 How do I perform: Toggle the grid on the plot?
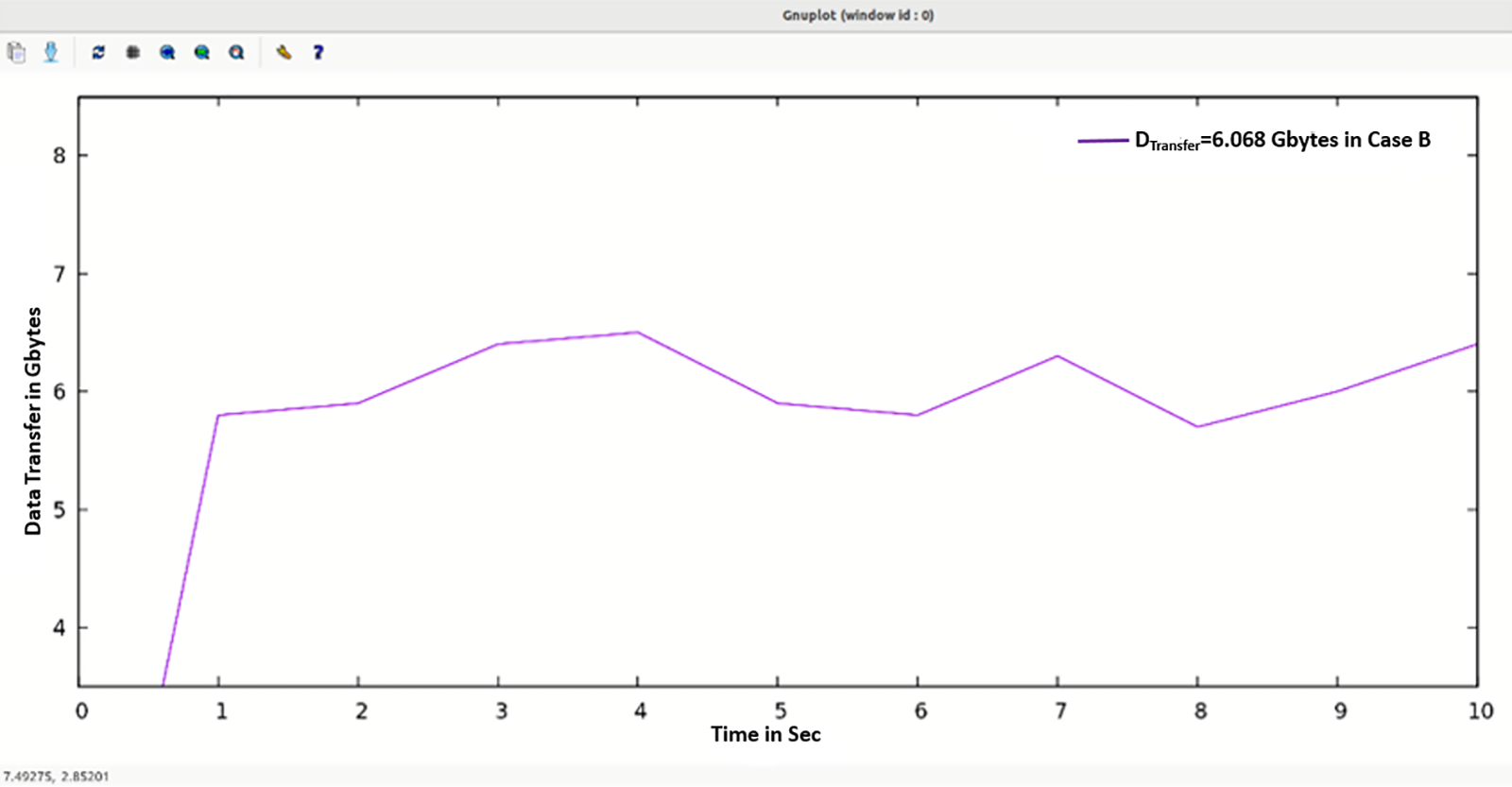[x=133, y=52]
